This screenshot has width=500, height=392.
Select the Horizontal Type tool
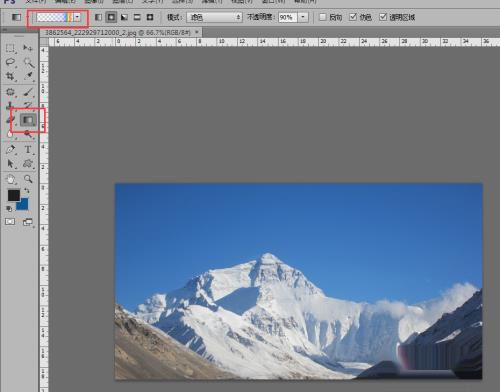28,150
